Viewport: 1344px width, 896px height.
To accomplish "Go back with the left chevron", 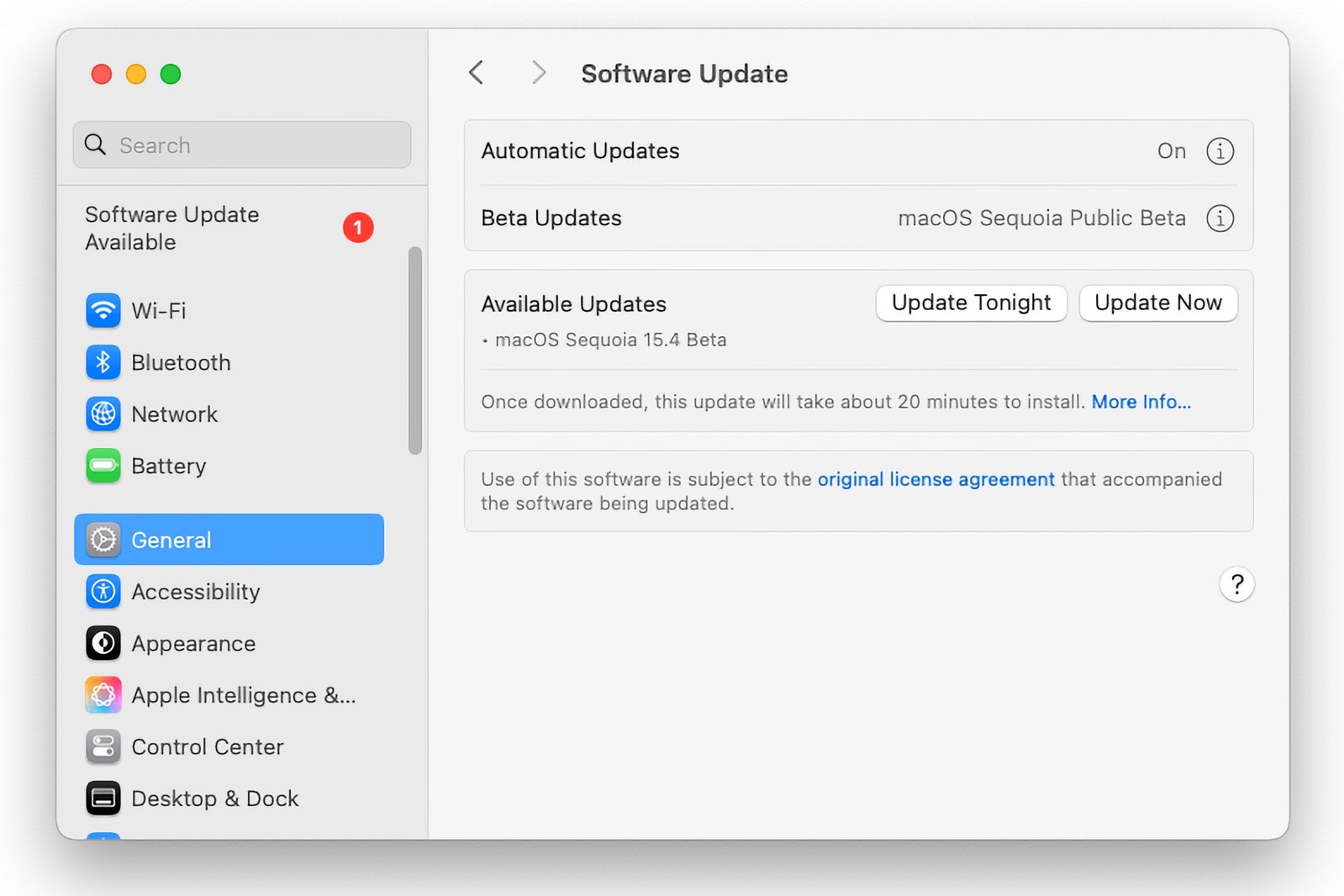I will click(477, 73).
